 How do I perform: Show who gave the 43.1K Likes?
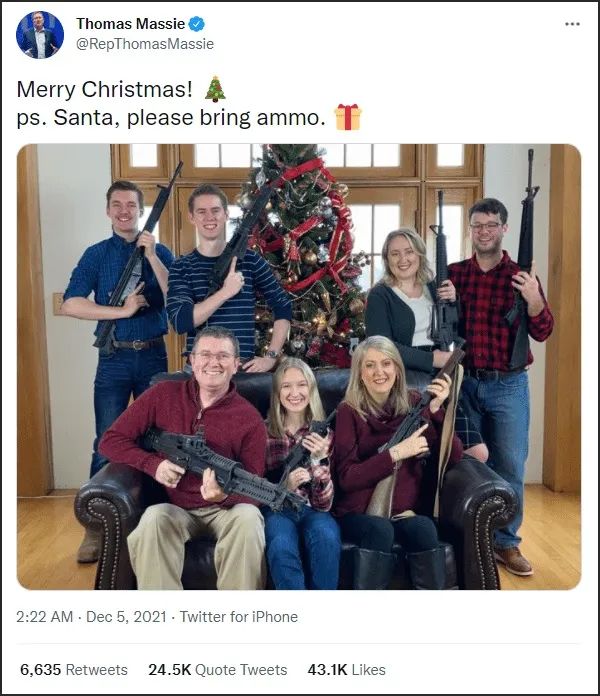(x=346, y=670)
